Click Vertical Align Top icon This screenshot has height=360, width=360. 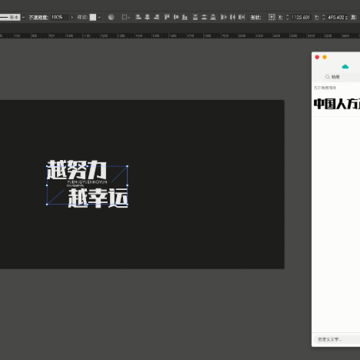click(167, 17)
